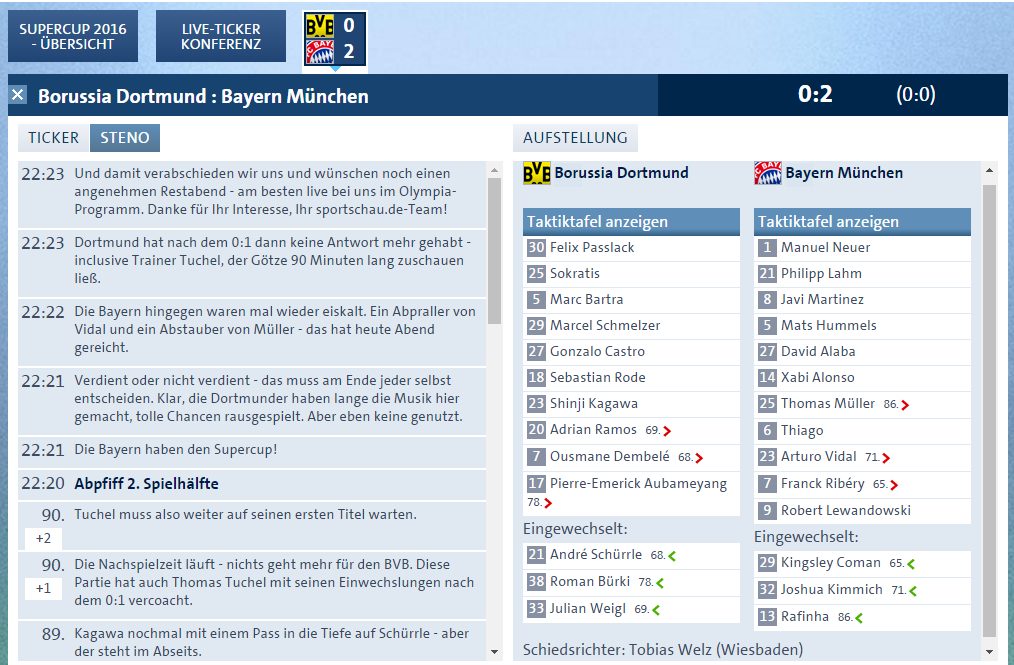This screenshot has height=665, width=1014.
Task: Click the red substitution arrow under Aubameyang
Action: pos(548,503)
